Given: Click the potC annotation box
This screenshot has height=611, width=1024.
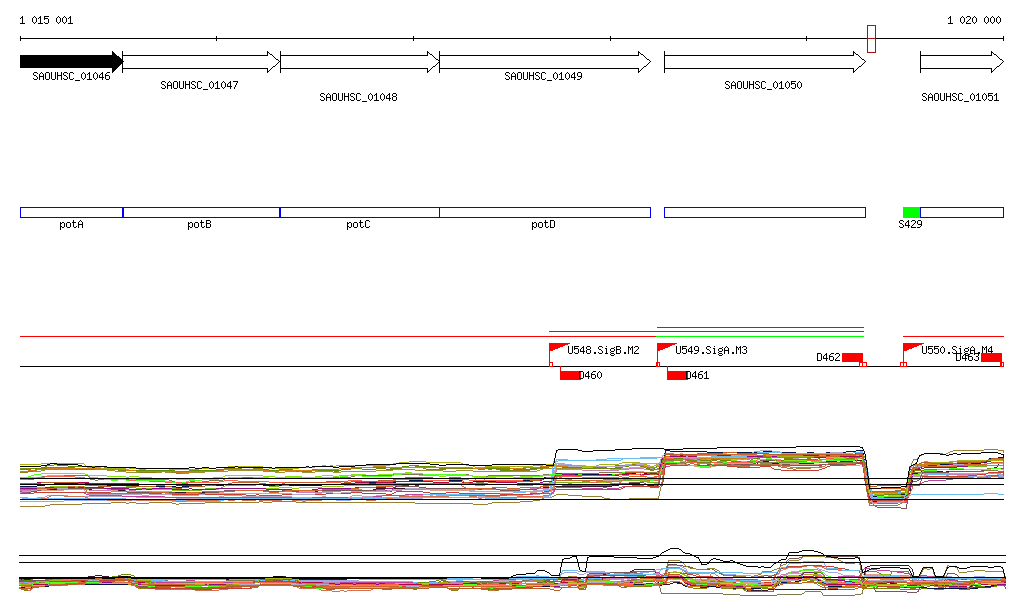Looking at the screenshot, I should coord(359,212).
